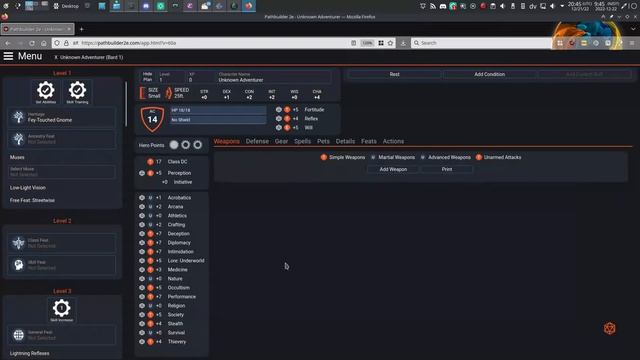640x360 pixels.
Task: Roll the Perception check icon
Action: click(142, 173)
